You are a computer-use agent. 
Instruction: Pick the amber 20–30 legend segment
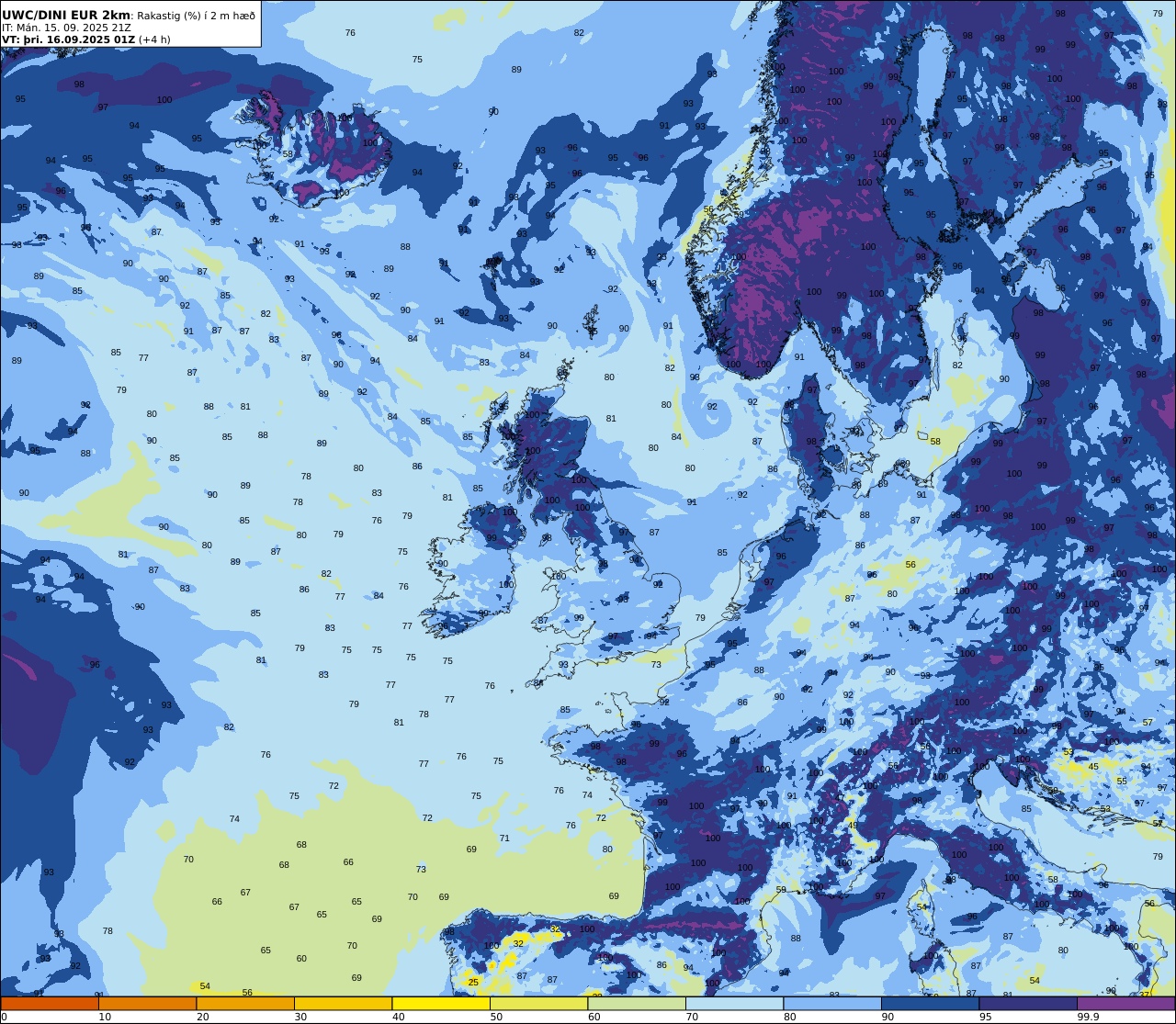[x=245, y=1004]
